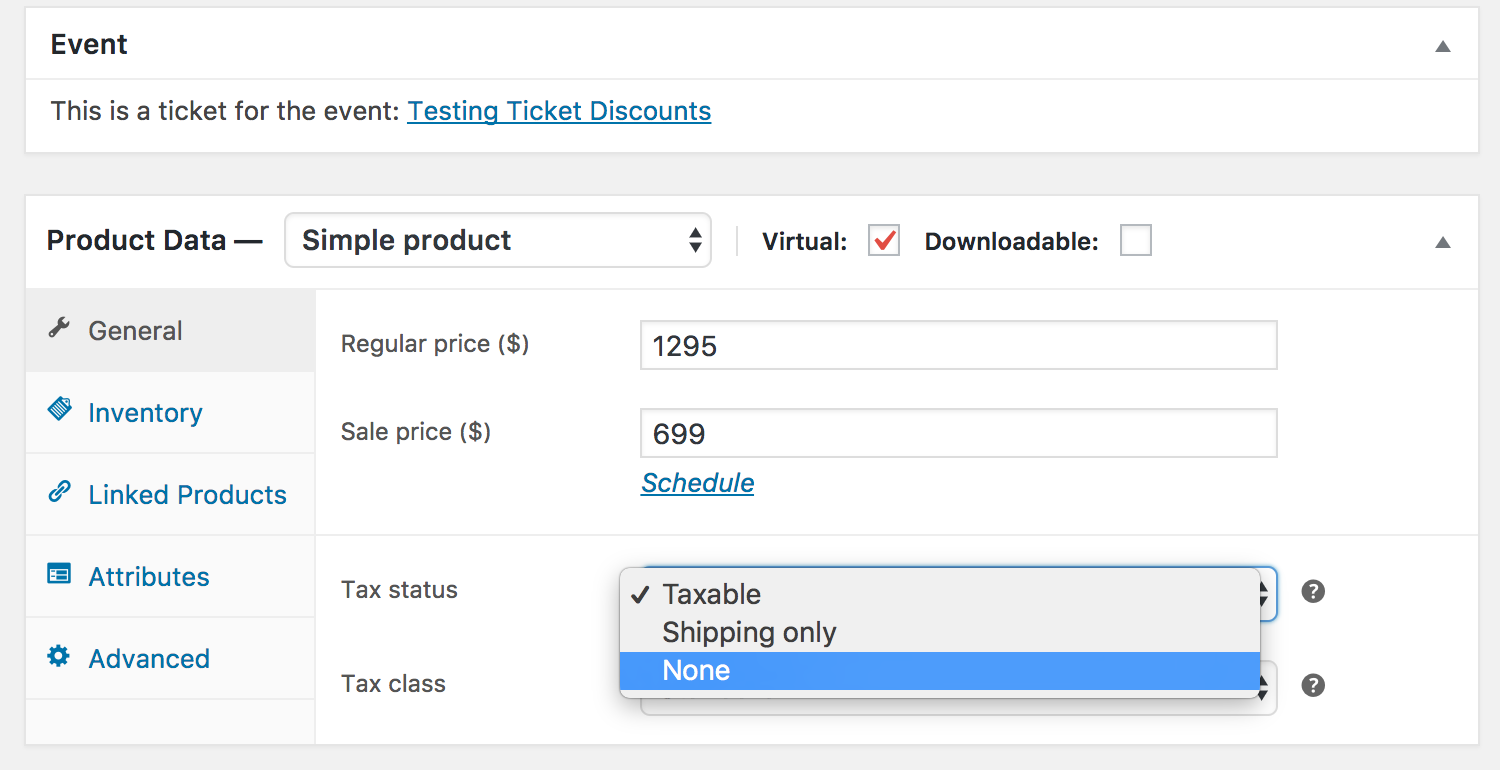Click the Schedule link under Sale price
This screenshot has width=1500, height=770.
[697, 483]
